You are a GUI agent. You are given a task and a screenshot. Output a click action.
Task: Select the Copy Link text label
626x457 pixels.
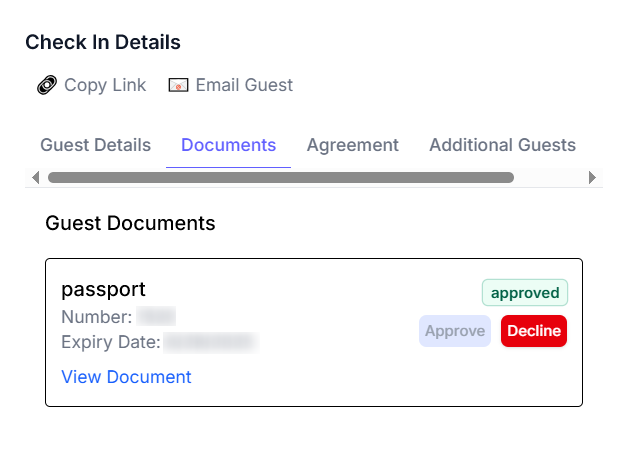pyautogui.click(x=105, y=85)
